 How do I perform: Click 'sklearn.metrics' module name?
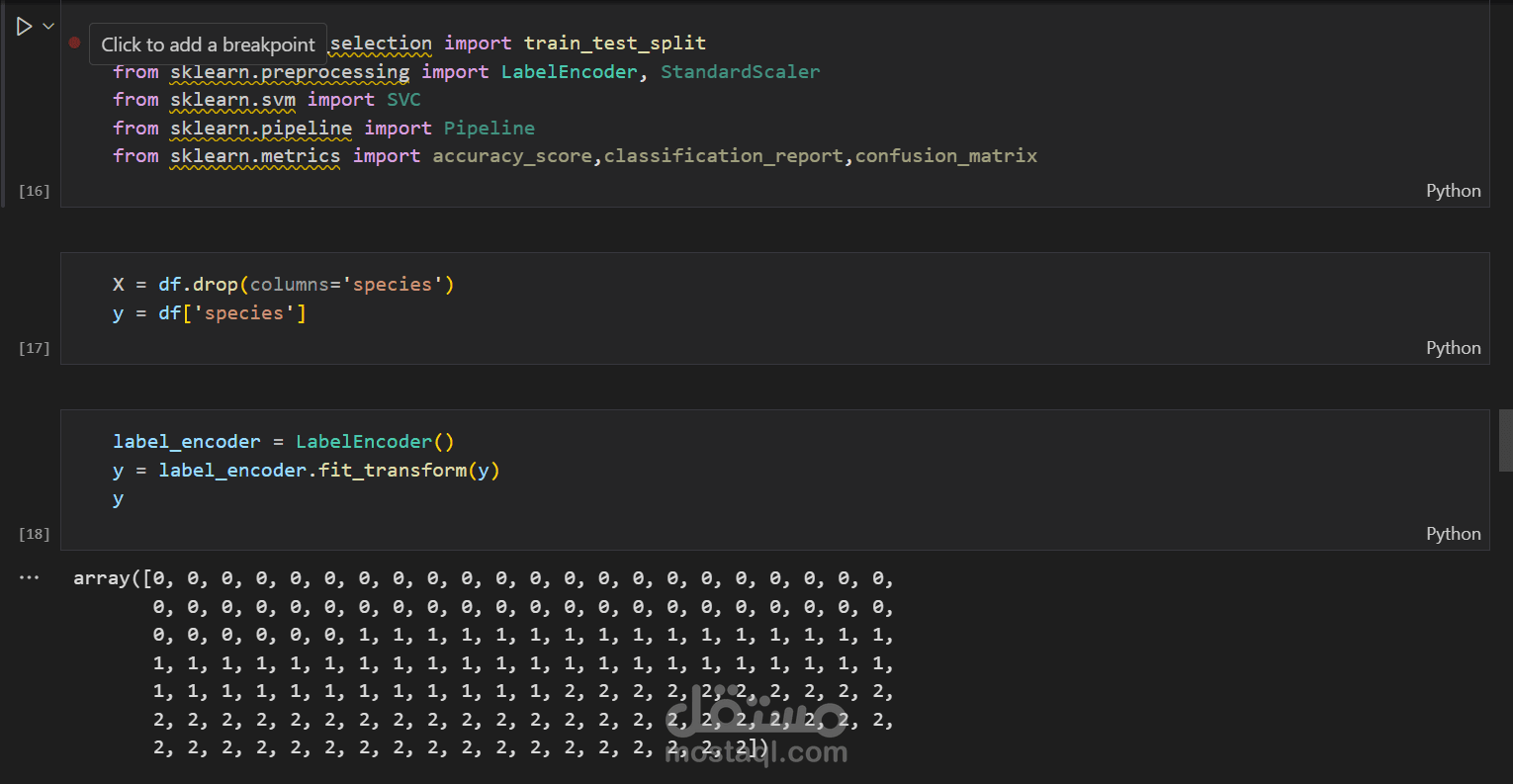click(x=255, y=156)
